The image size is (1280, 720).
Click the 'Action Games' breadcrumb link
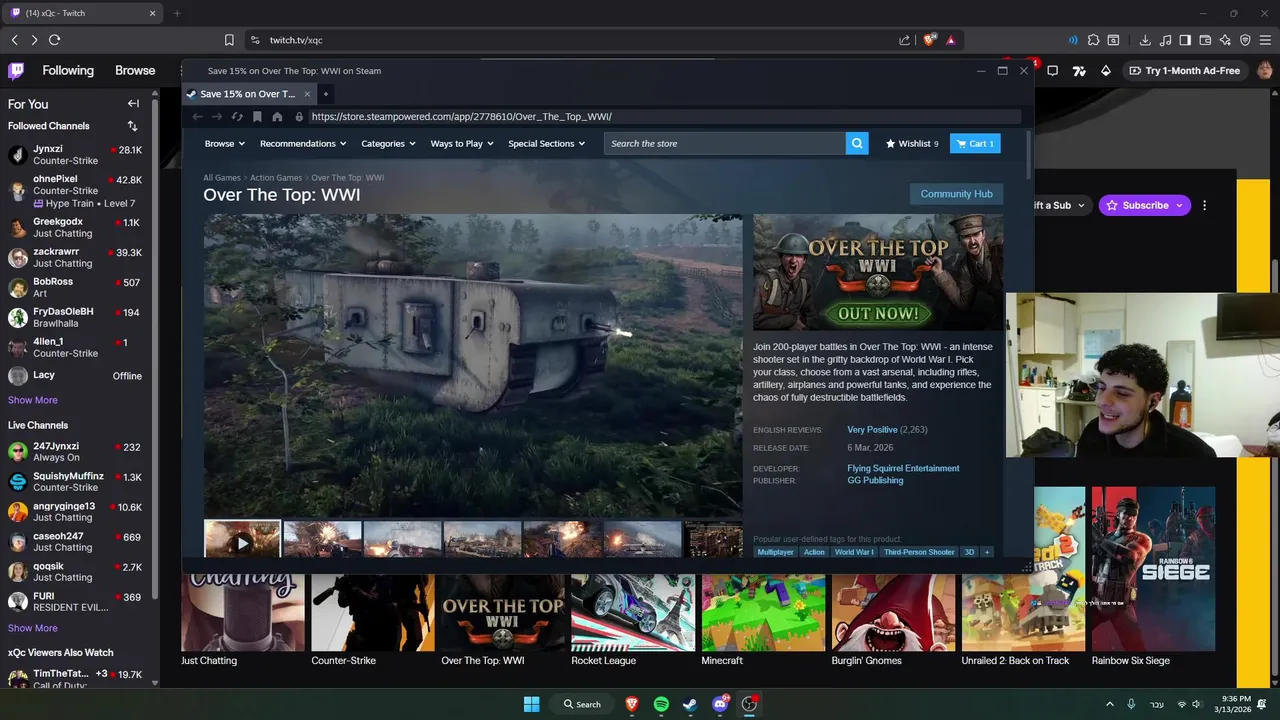(276, 178)
